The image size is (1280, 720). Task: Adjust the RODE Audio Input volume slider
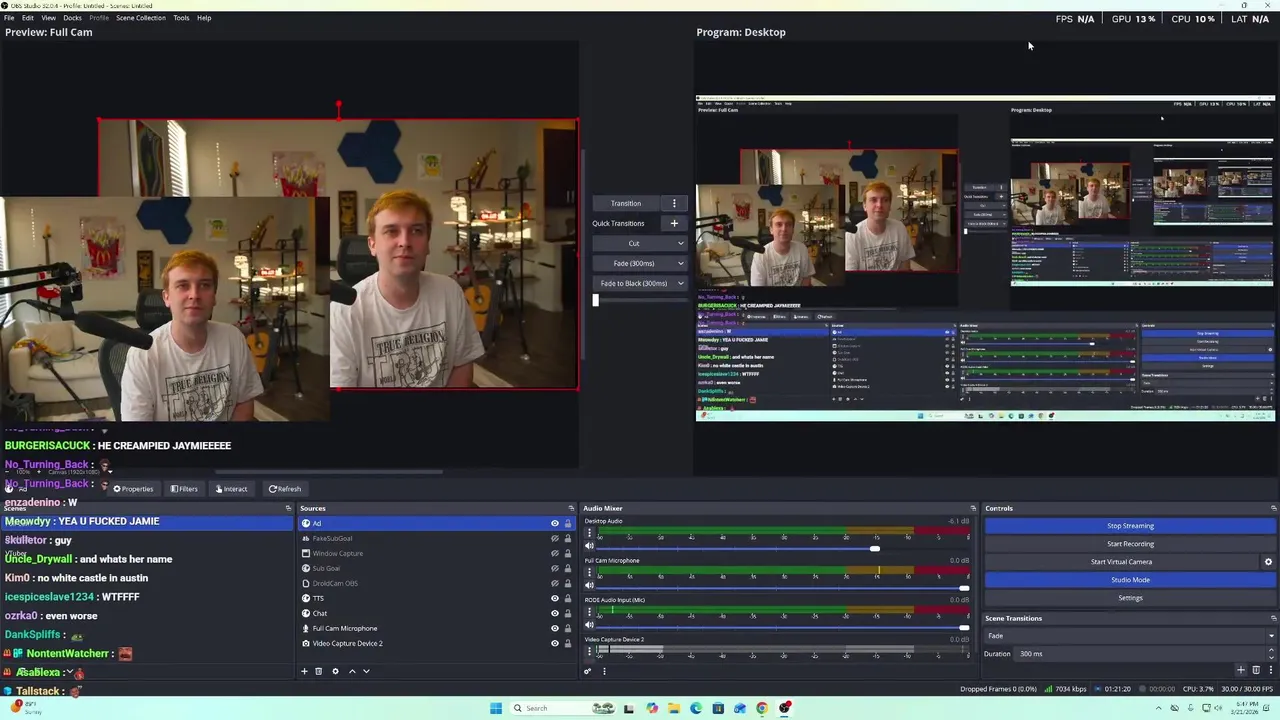[x=783, y=627]
